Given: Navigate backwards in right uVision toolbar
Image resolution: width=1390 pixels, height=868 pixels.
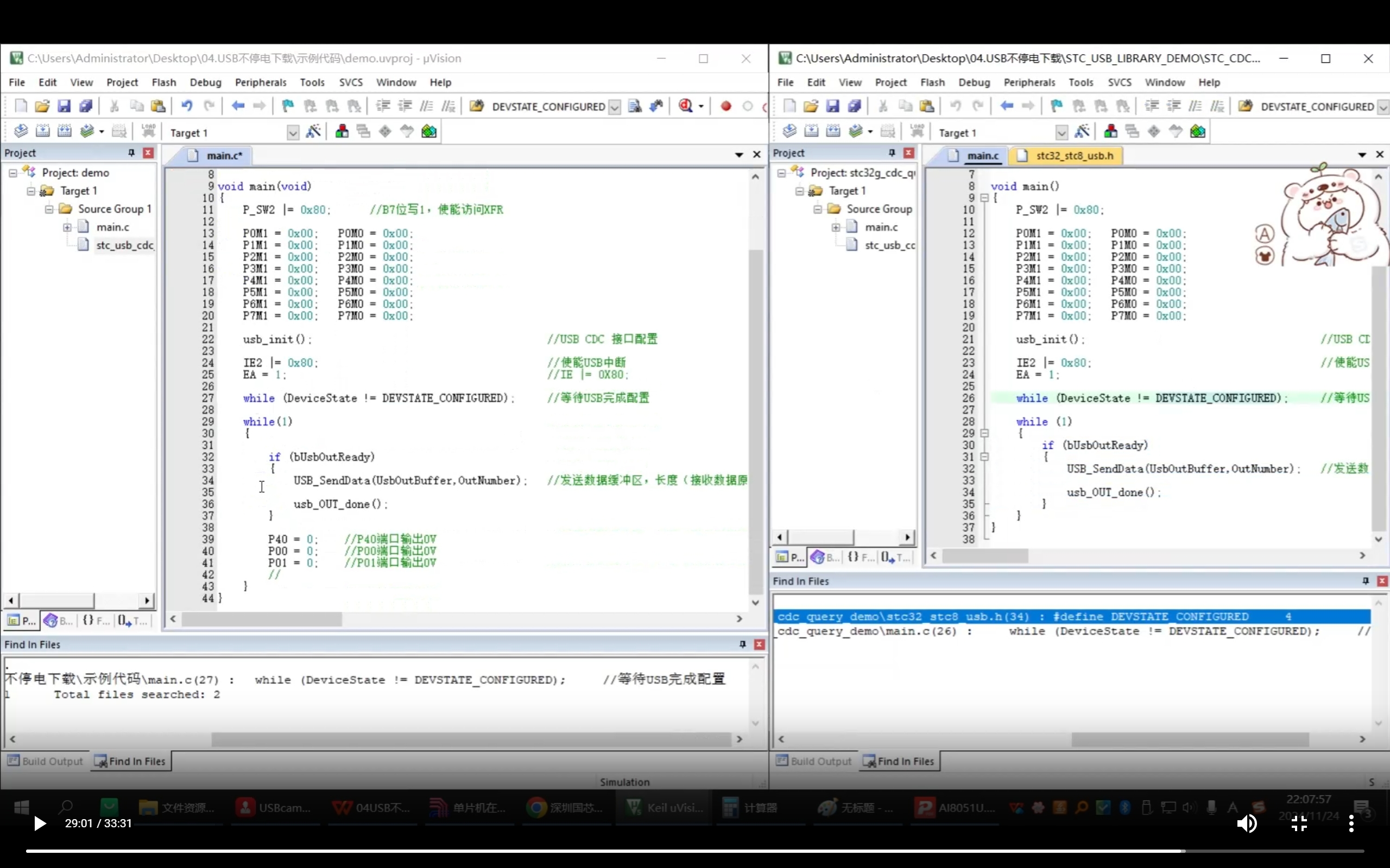Looking at the screenshot, I should 1007,106.
